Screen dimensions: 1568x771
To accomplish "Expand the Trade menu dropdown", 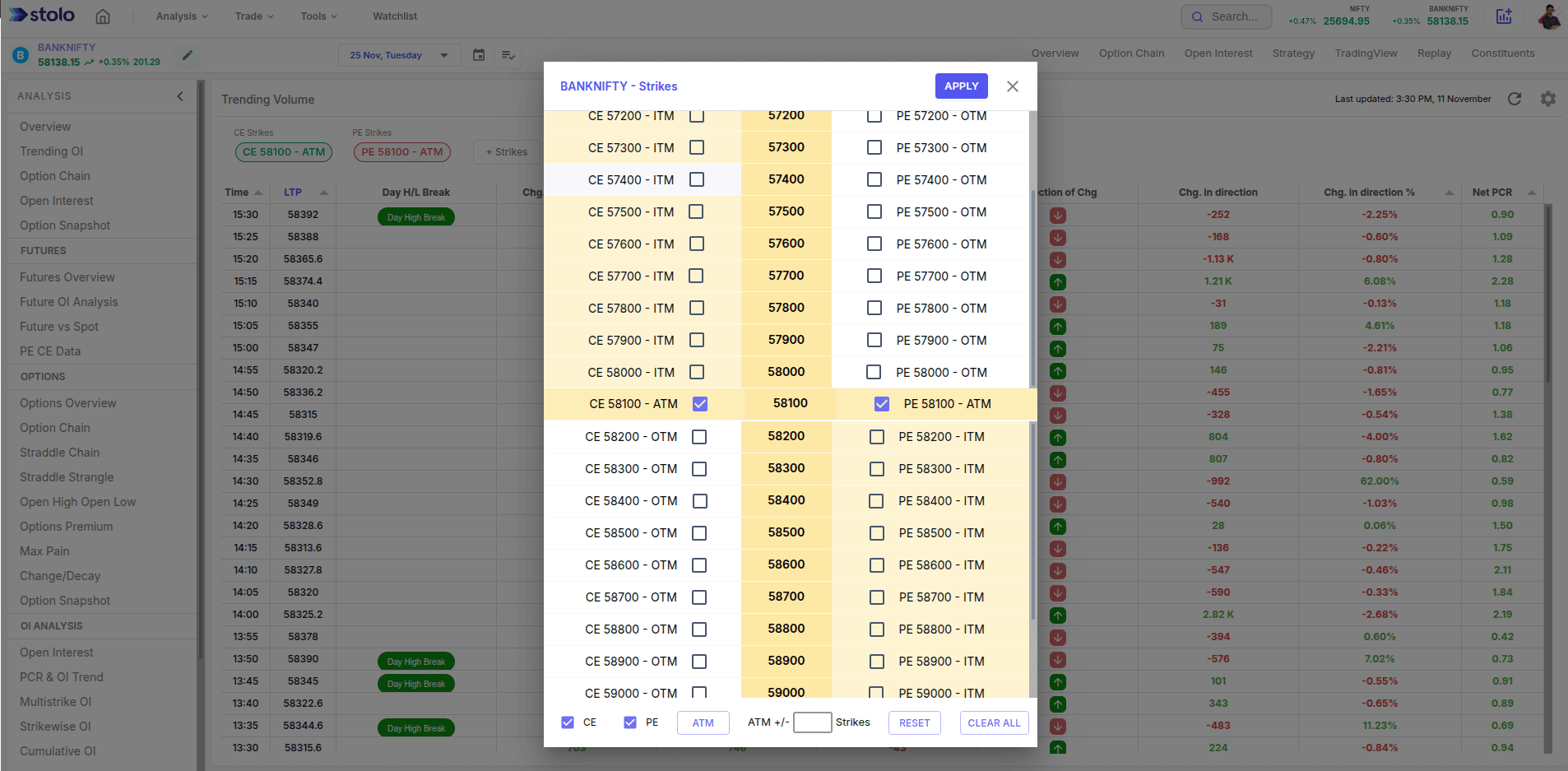I will click(x=254, y=16).
